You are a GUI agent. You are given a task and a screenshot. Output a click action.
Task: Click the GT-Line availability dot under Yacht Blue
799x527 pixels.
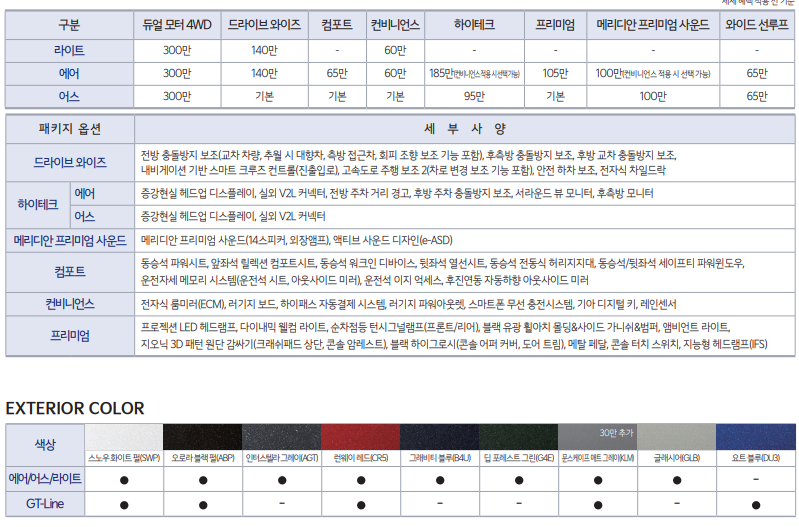pyautogui.click(x=756, y=505)
